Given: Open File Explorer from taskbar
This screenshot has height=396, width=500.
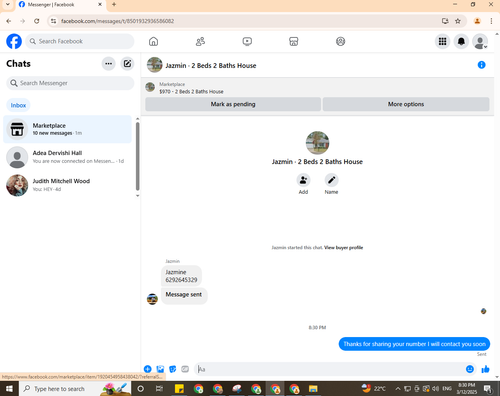Looking at the screenshot, I should (313, 389).
